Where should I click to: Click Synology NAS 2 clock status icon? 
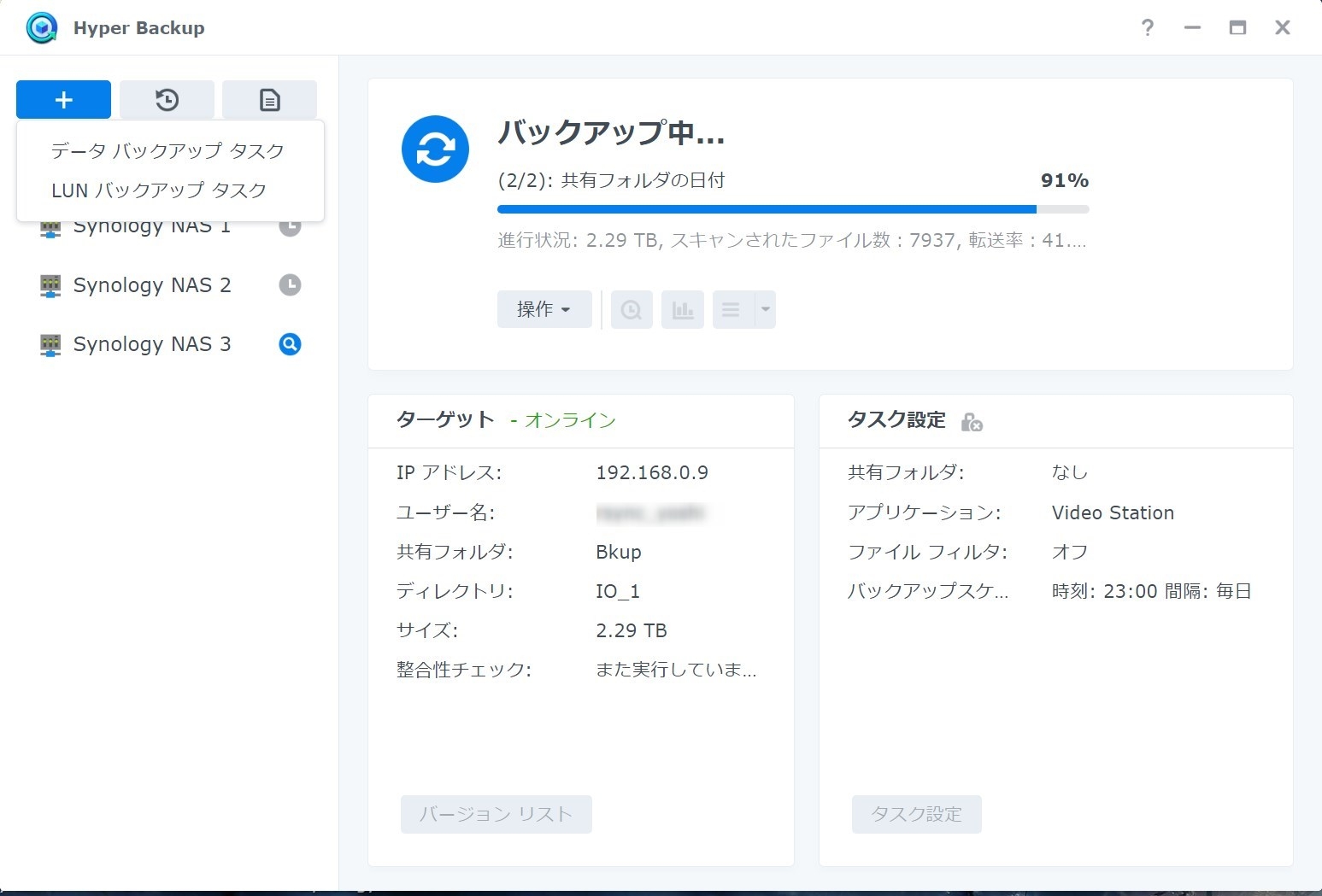(x=290, y=285)
